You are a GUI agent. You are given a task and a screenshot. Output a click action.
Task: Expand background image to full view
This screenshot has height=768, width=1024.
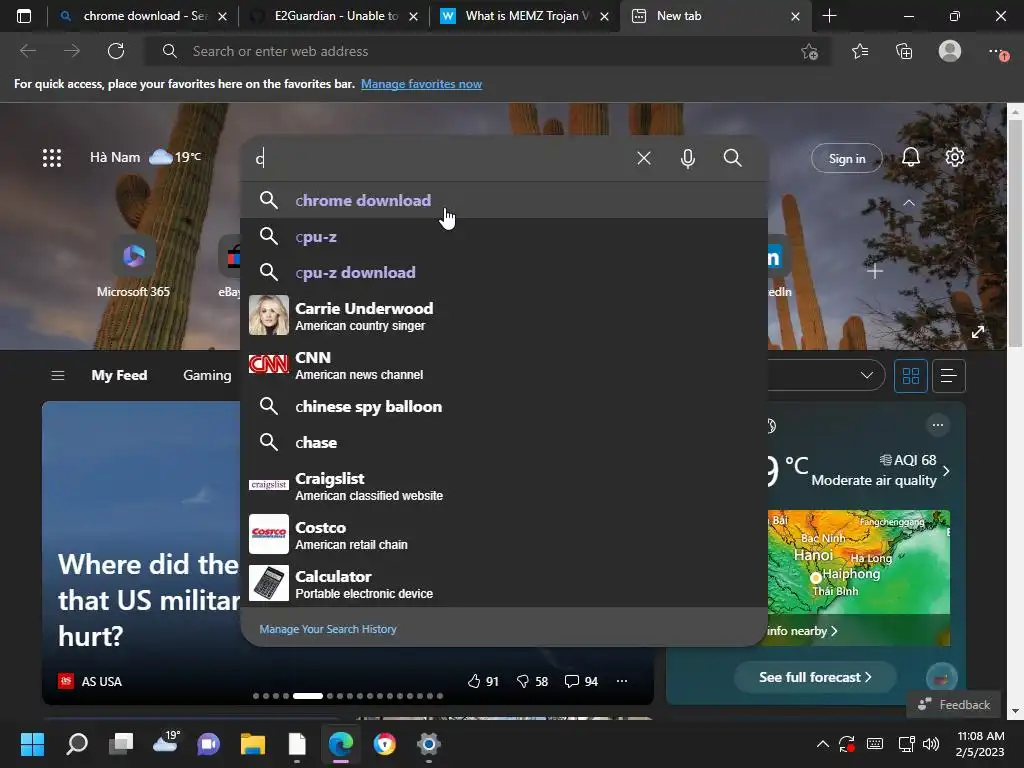coord(978,332)
